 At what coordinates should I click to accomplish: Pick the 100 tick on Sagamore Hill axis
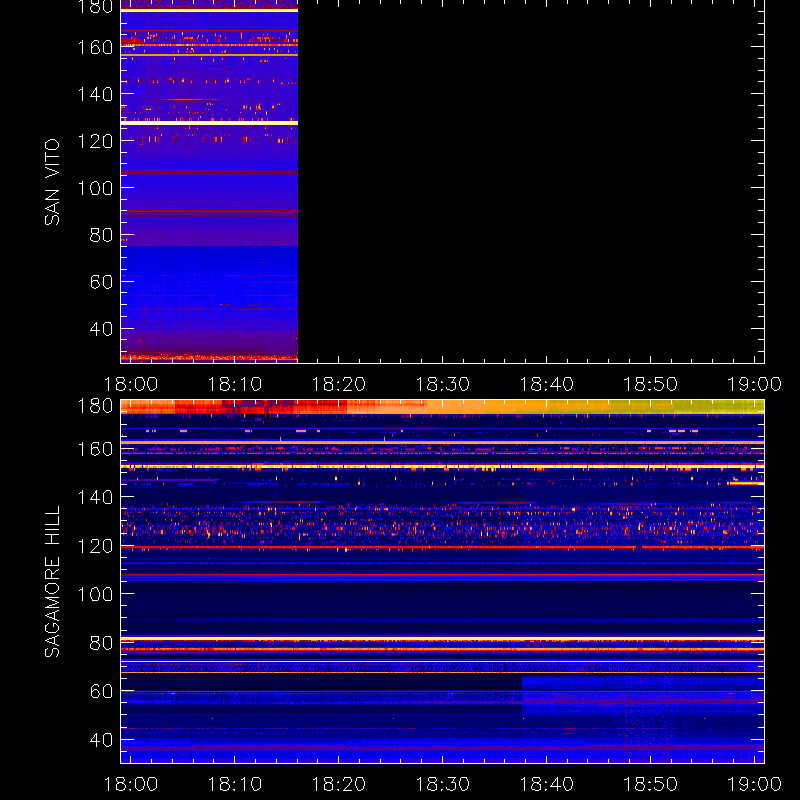pos(95,594)
